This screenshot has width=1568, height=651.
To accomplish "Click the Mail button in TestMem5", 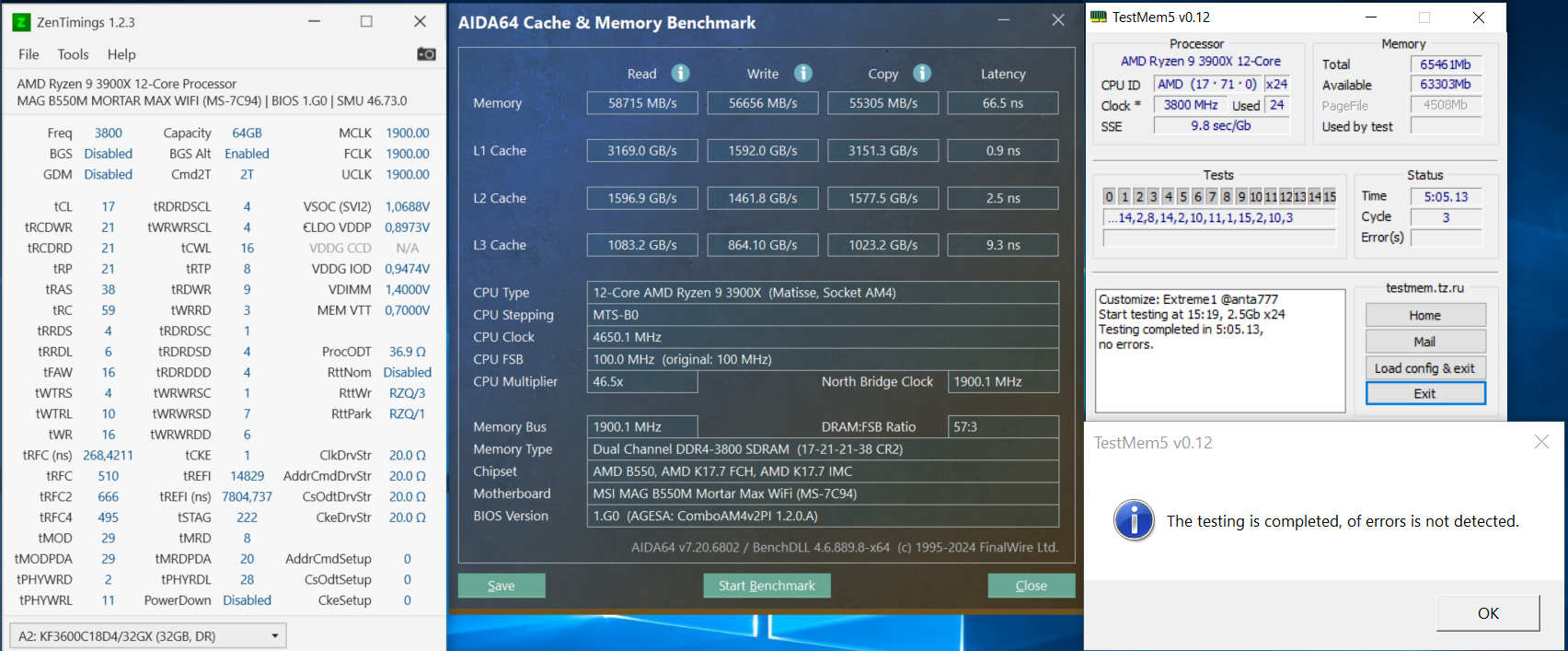I will tap(1425, 342).
